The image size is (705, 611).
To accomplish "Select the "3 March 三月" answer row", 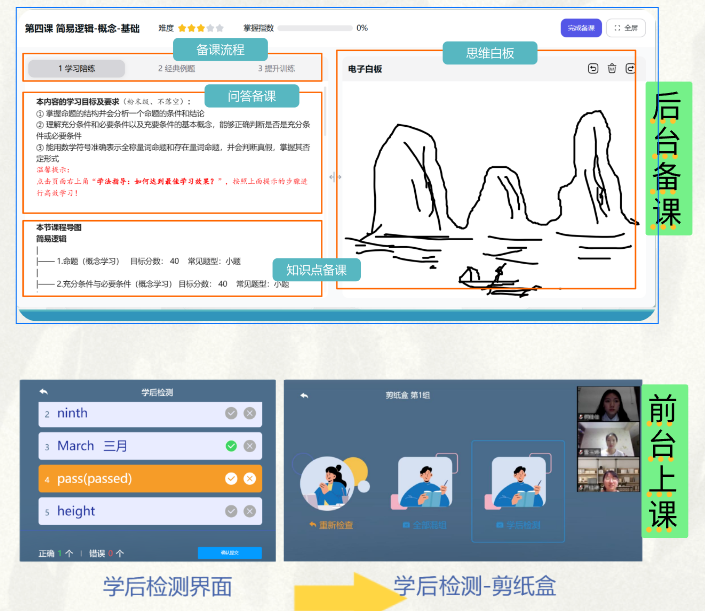I will pos(150,446).
